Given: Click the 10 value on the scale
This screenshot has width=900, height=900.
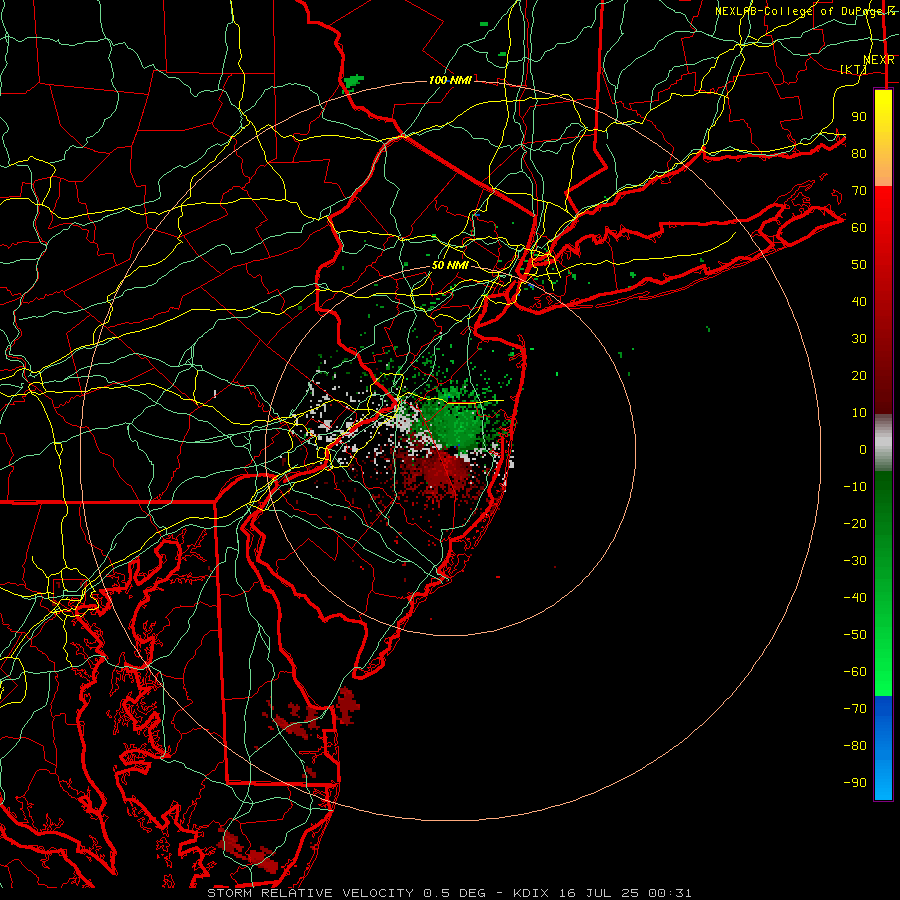Looking at the screenshot, I should (859, 413).
